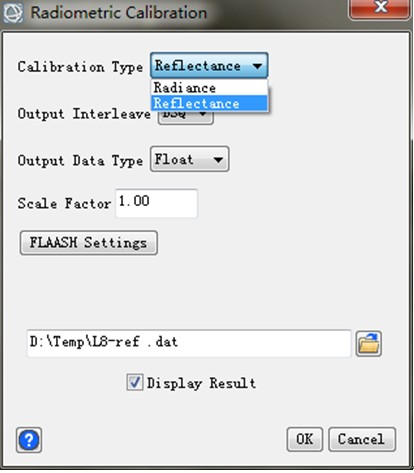
Task: Select Radiance from the calibration list
Action: coord(209,88)
